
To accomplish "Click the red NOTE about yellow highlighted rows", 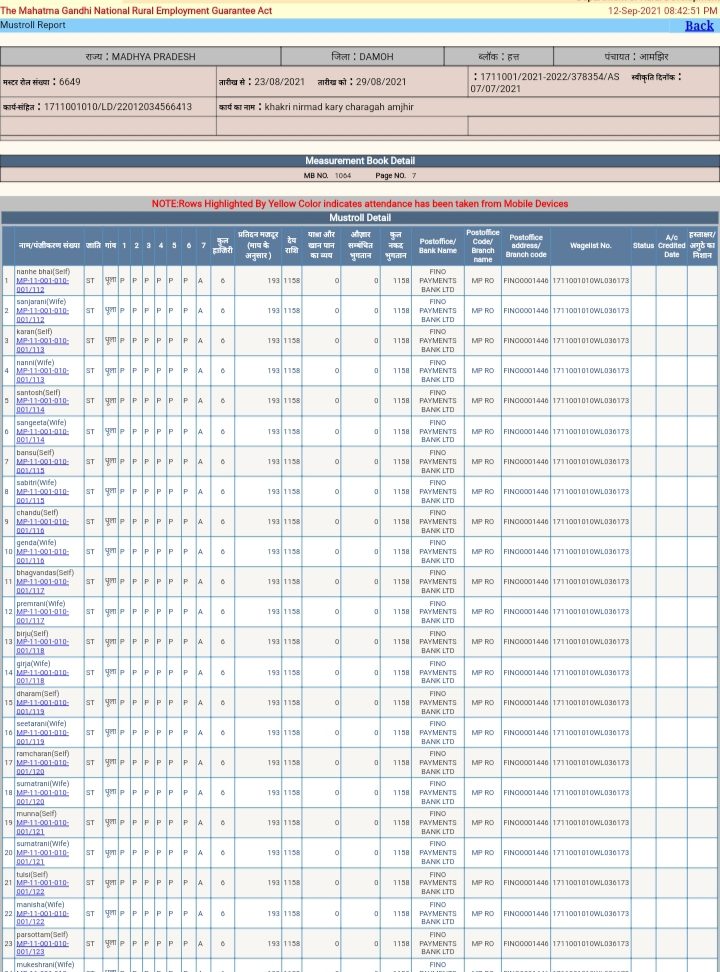I will [360, 203].
